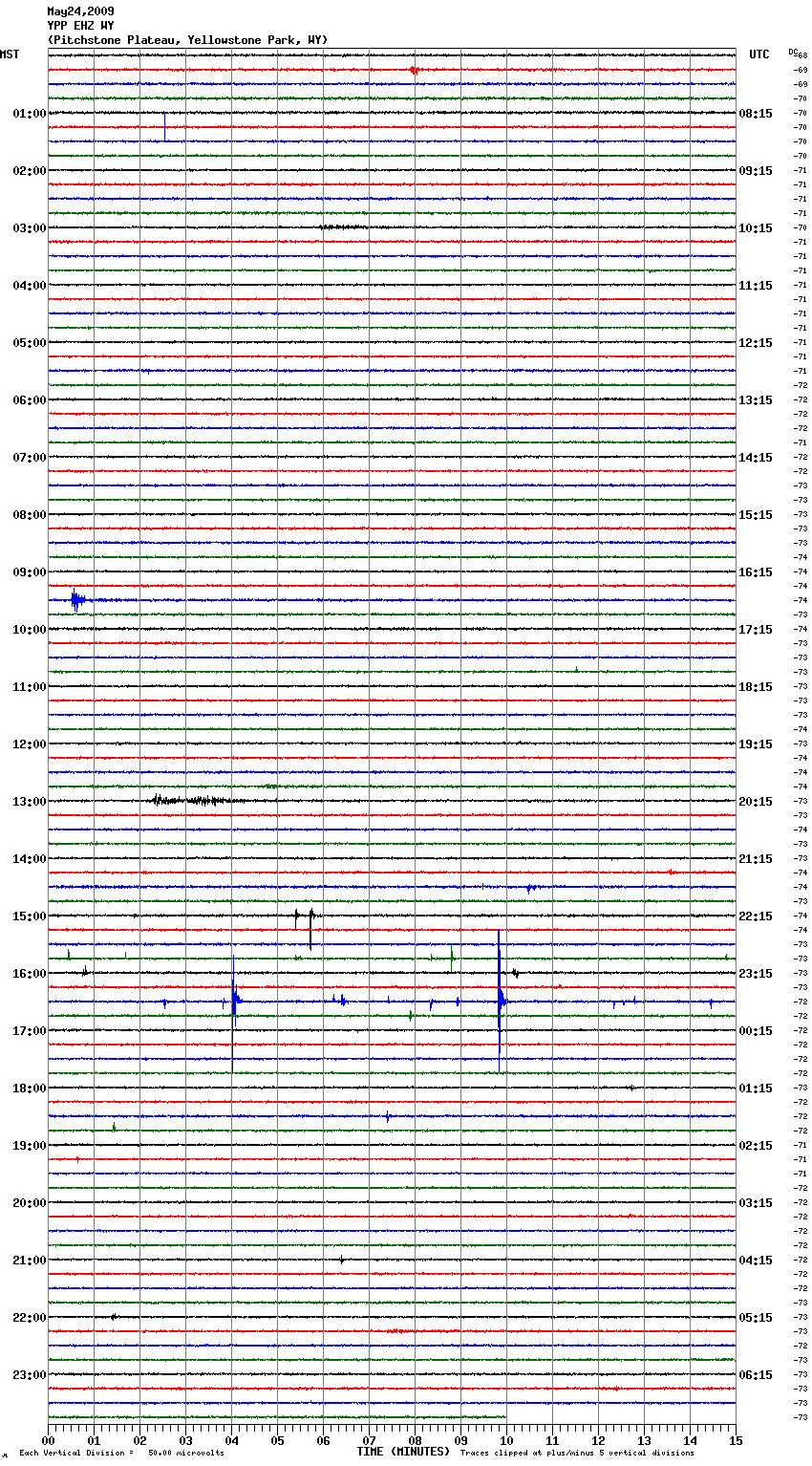Click the 10:15 UTC time label

[756, 228]
